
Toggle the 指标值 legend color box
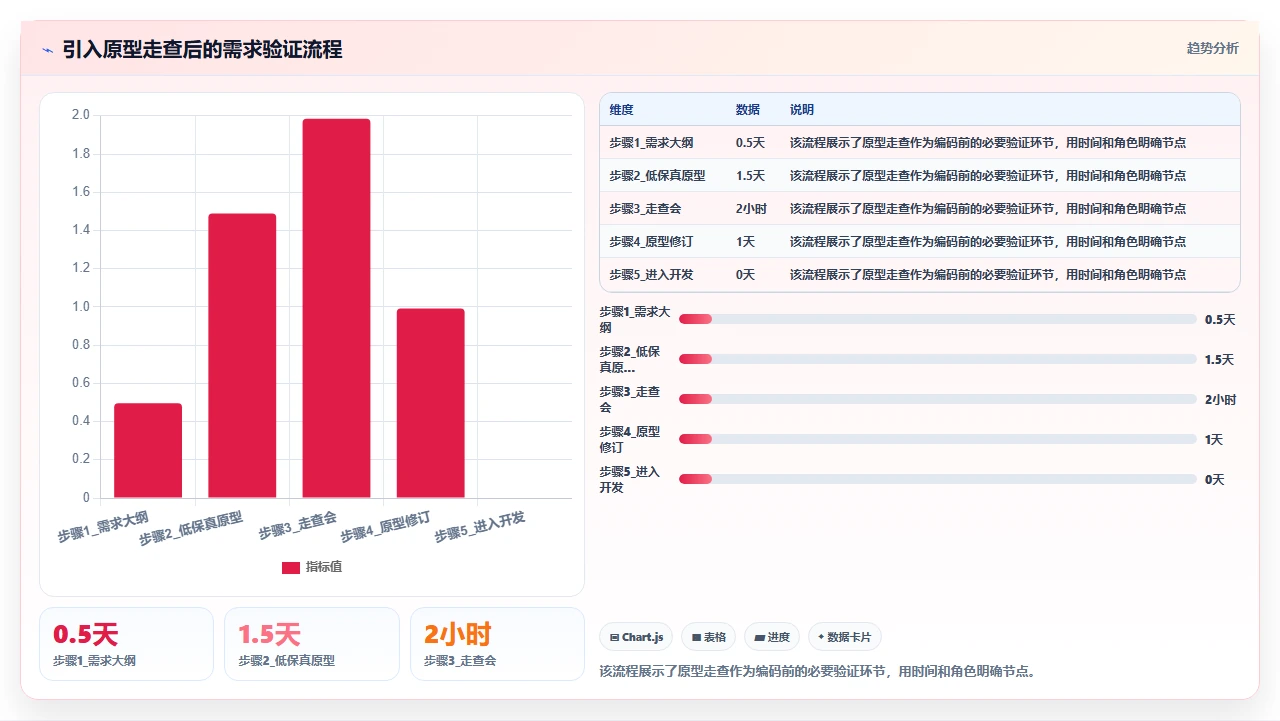click(290, 567)
